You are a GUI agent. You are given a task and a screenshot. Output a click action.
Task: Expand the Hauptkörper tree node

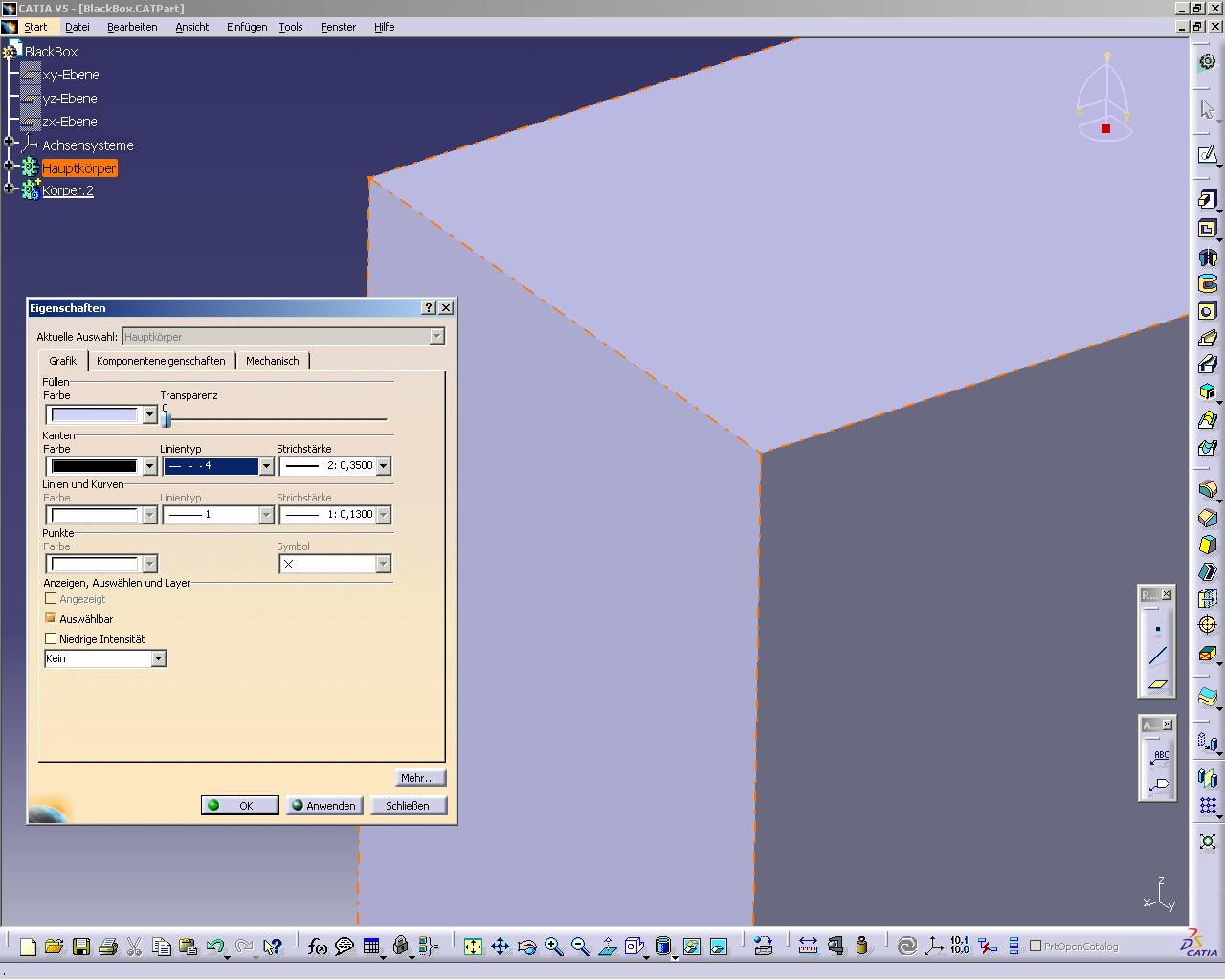click(10, 167)
